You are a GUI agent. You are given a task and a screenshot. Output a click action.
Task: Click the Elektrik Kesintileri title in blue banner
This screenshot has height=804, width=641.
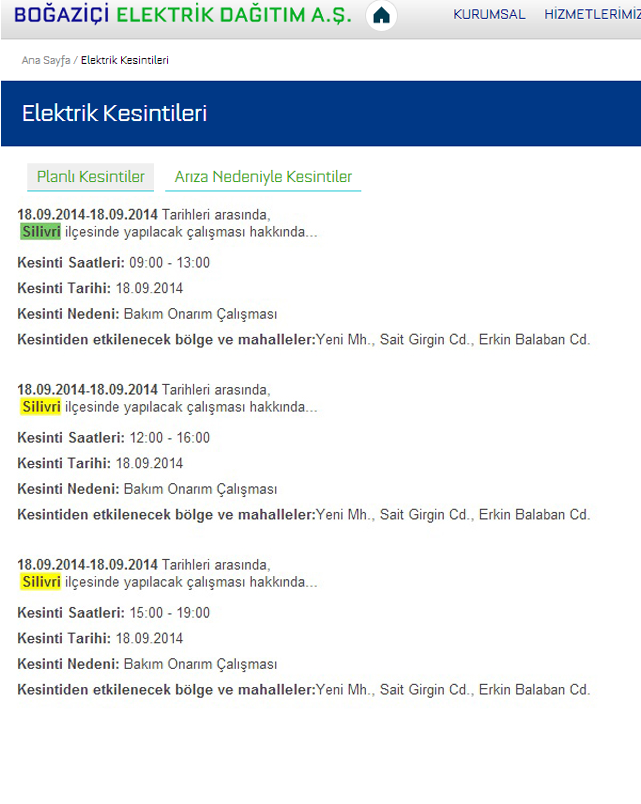click(x=114, y=113)
